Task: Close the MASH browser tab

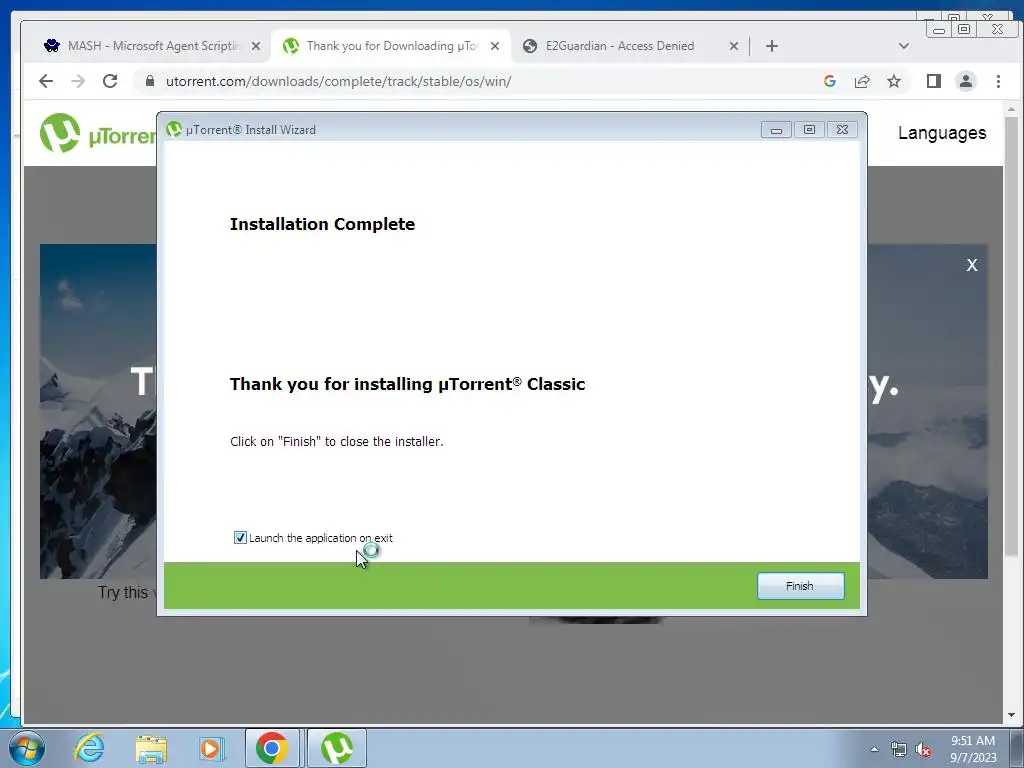Action: [x=256, y=46]
